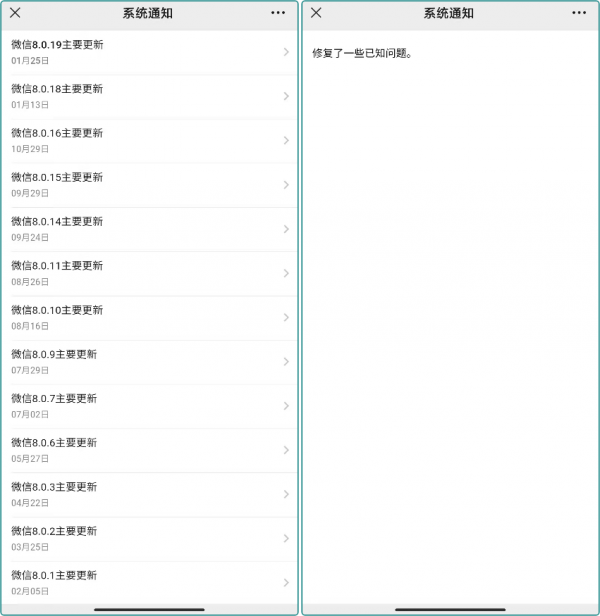Select the 微信8.0.19主要更新 title
The image size is (600, 616).
tap(57, 45)
